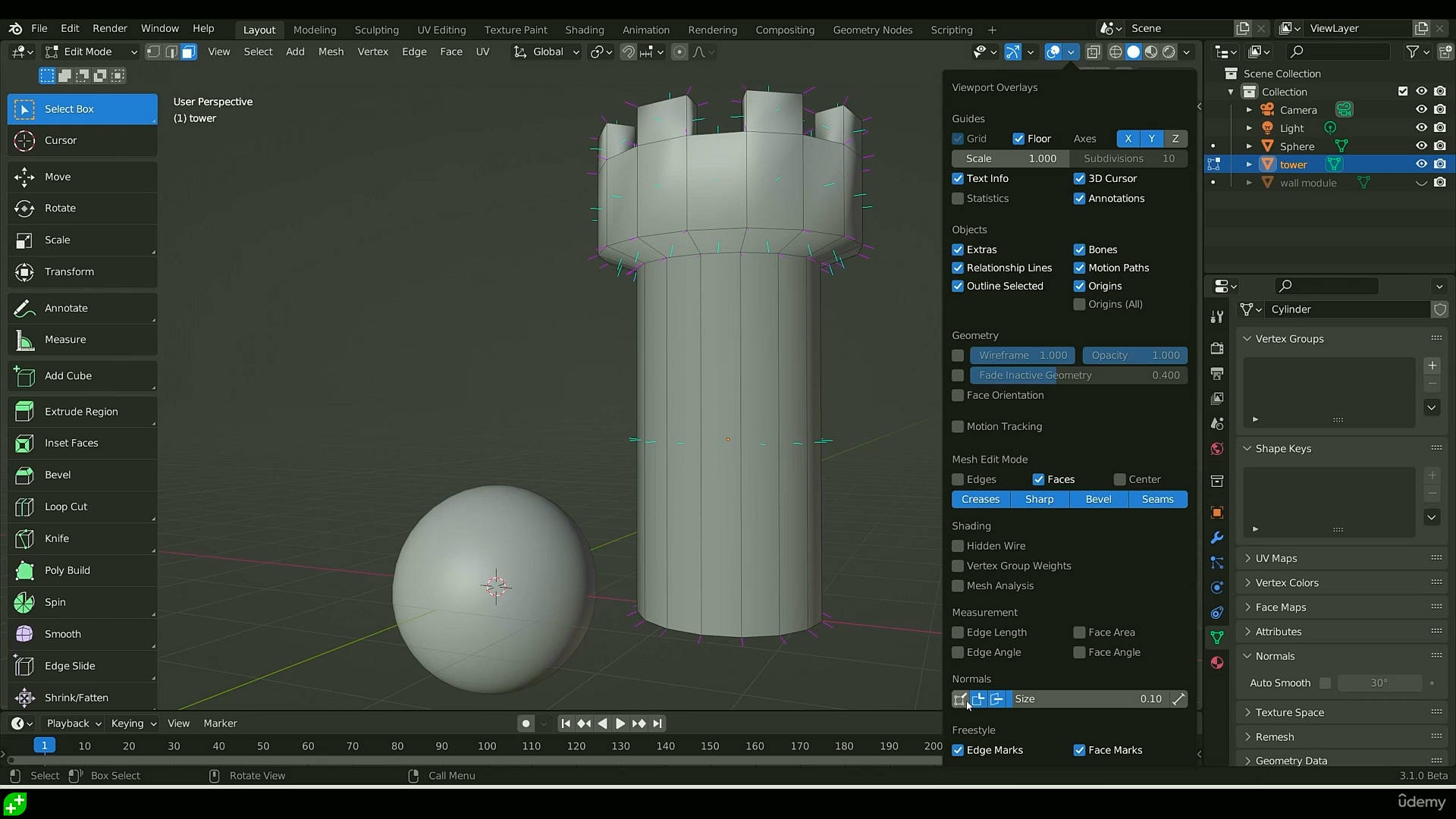Open the Mesh menu
The image size is (1456, 819).
coord(331,52)
